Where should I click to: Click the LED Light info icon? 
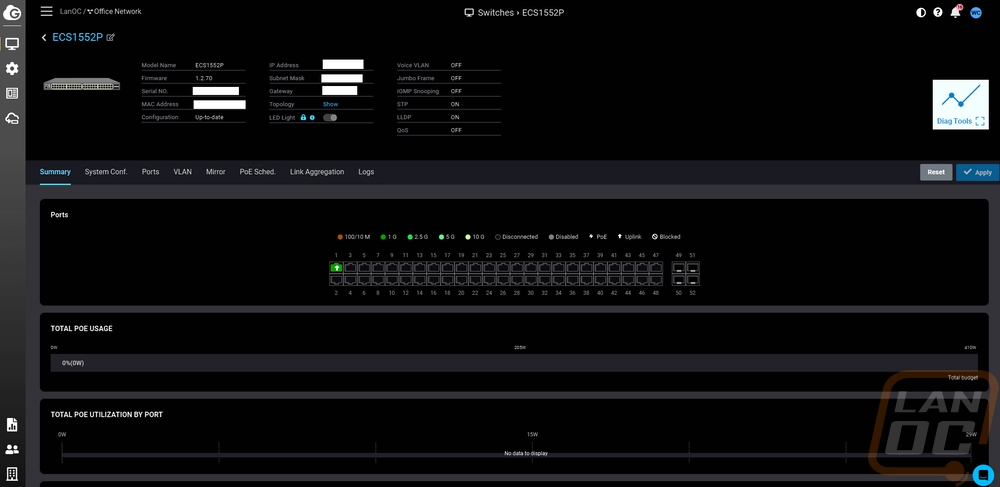312,117
